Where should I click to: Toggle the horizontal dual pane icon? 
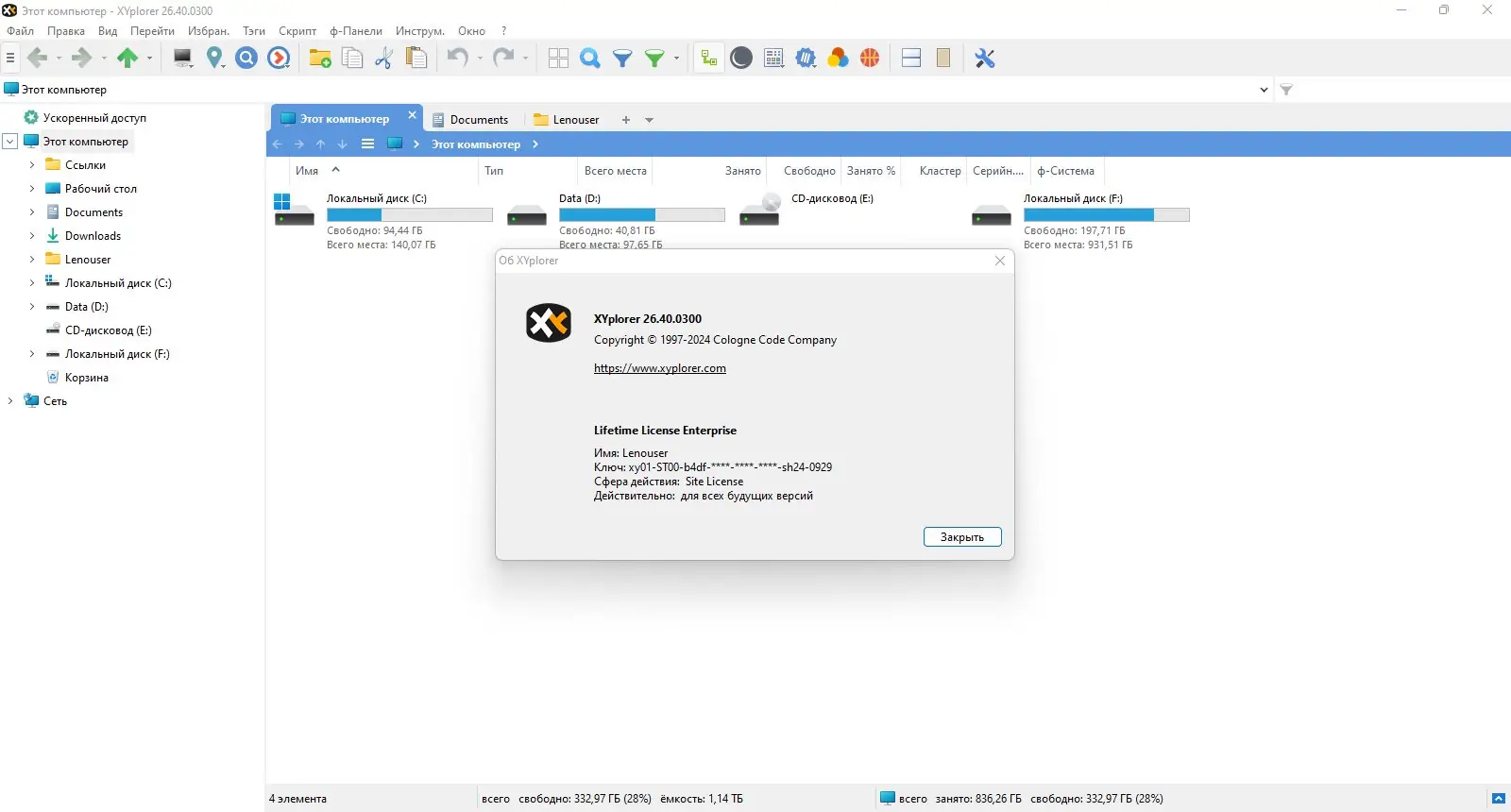tap(911, 59)
